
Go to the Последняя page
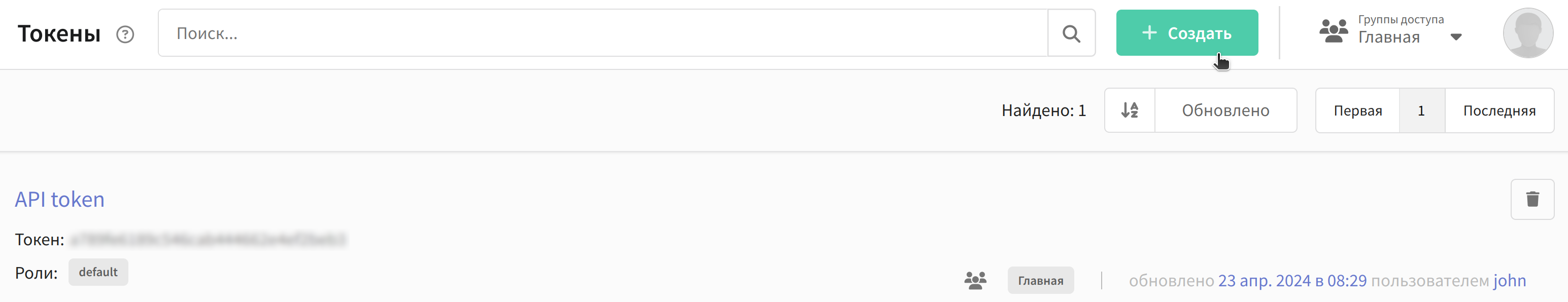(1498, 110)
